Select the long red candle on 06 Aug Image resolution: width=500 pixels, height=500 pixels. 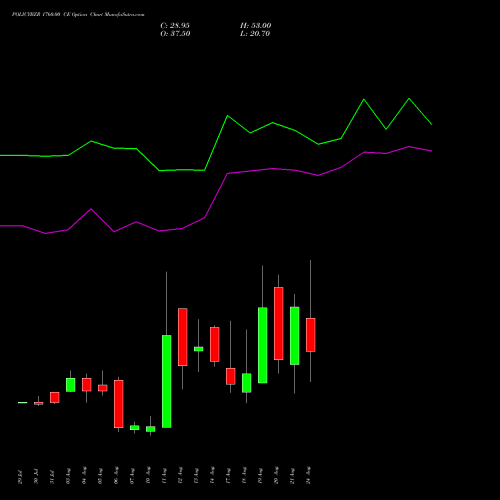click(119, 404)
